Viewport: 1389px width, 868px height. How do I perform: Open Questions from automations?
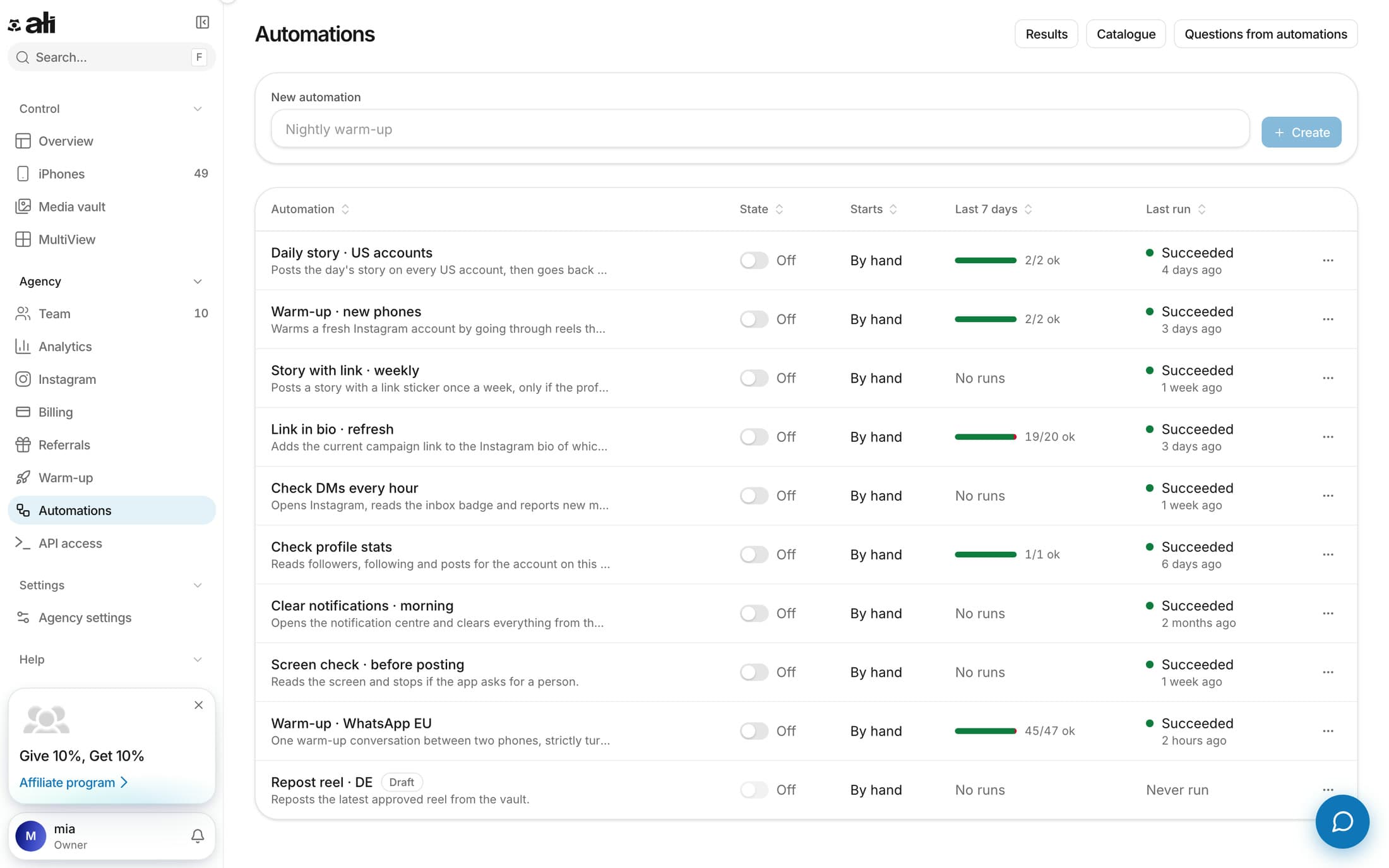point(1265,34)
